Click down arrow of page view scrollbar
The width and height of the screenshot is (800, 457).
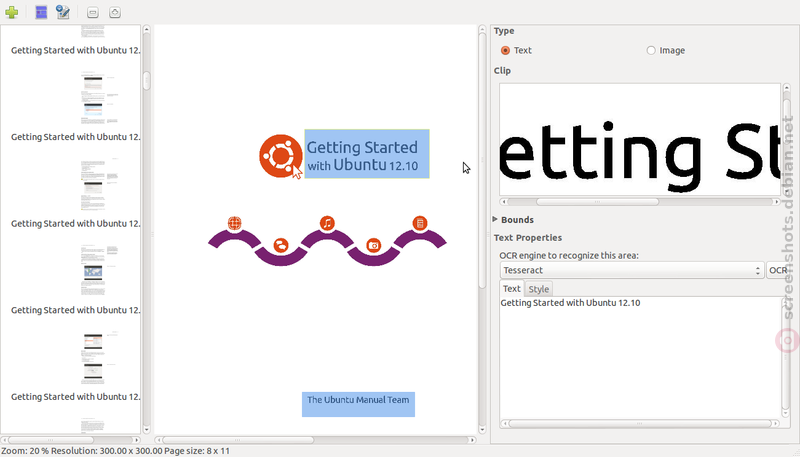[482, 429]
